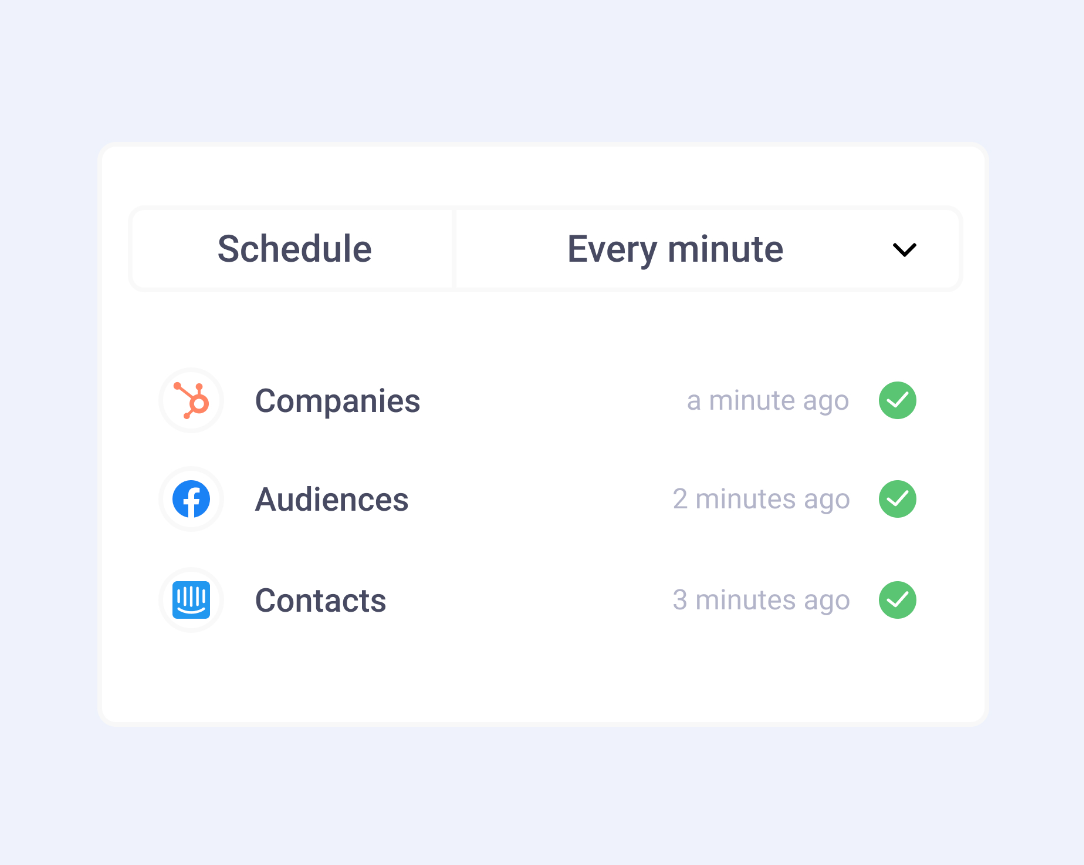Open the Every minute frequency dropdown
The height and width of the screenshot is (865, 1084).
675,249
